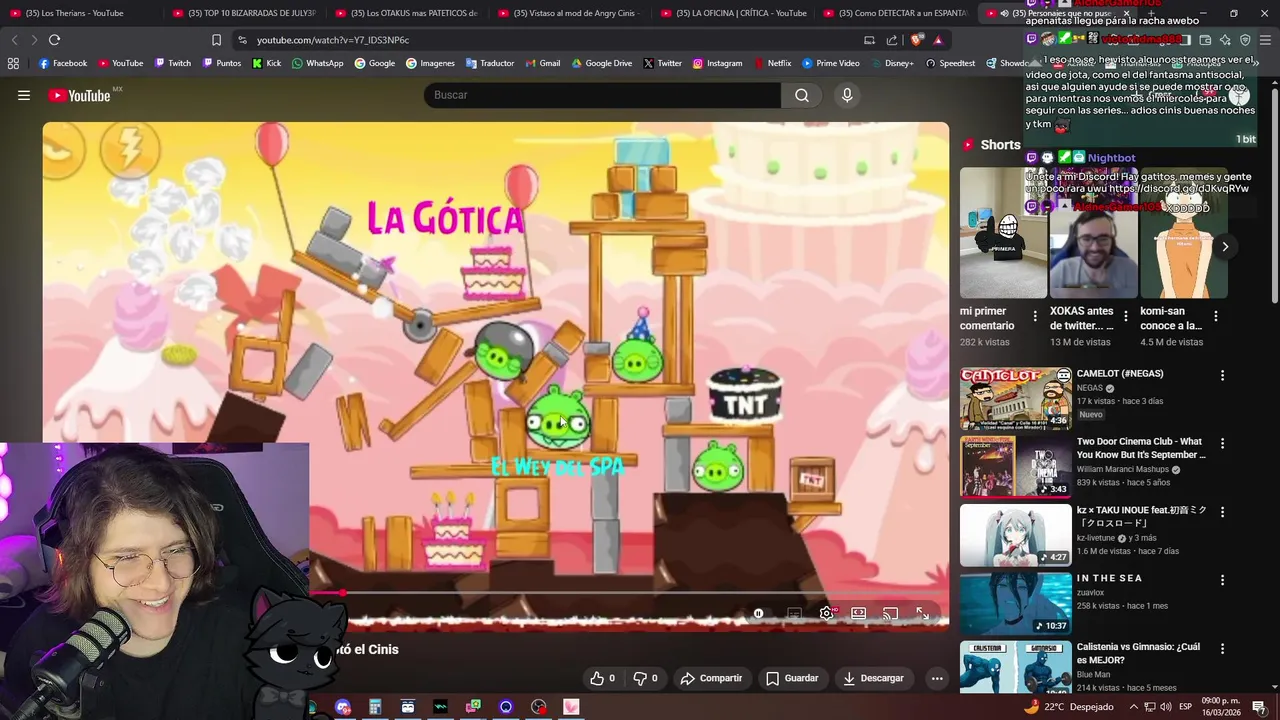Go back with browser back arrow
Screen dimensions: 1280x720
pyautogui.click(x=14, y=40)
